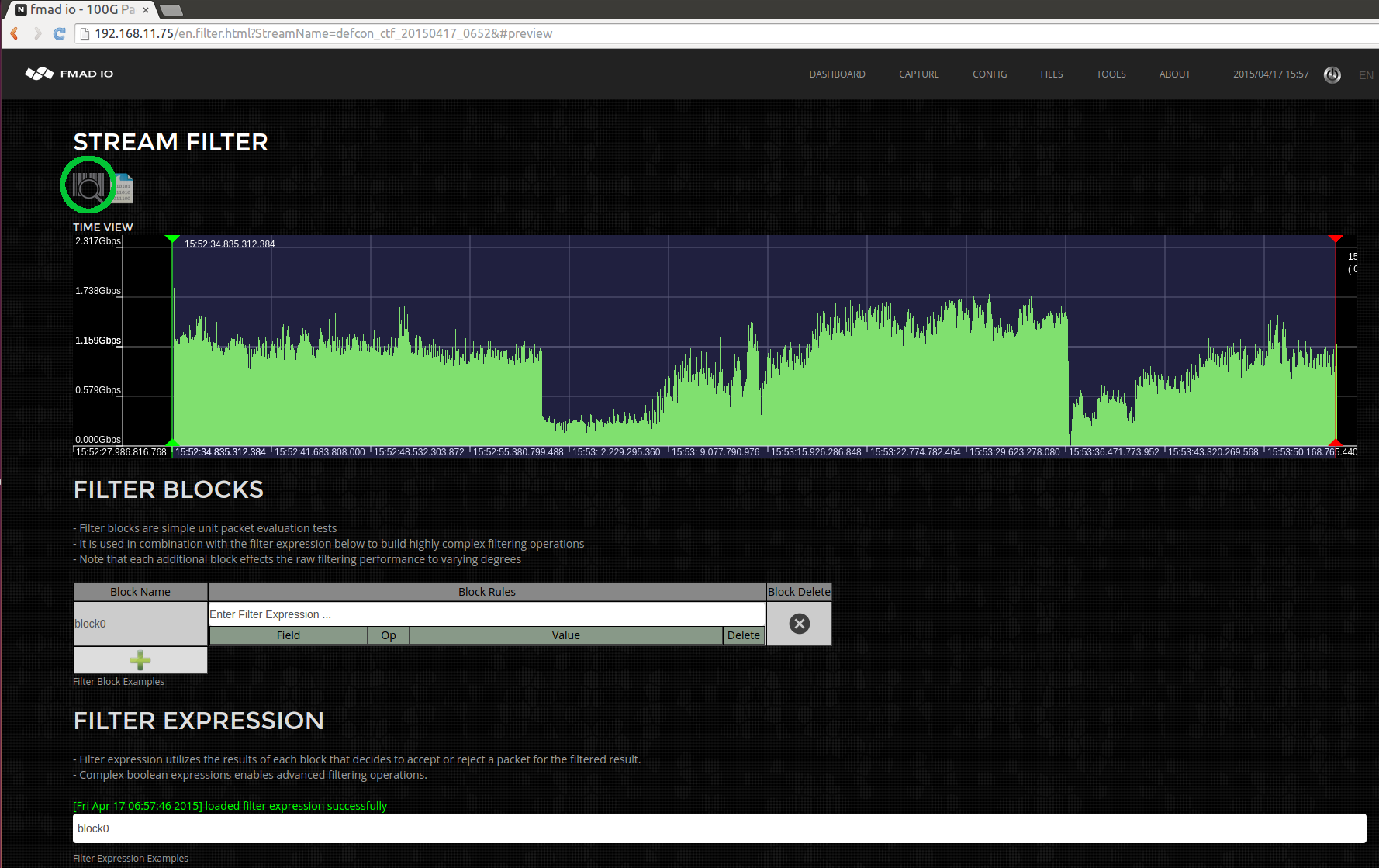Click the Enter Filter Expression input field
Screen dimensions: 1379x868
[486, 614]
